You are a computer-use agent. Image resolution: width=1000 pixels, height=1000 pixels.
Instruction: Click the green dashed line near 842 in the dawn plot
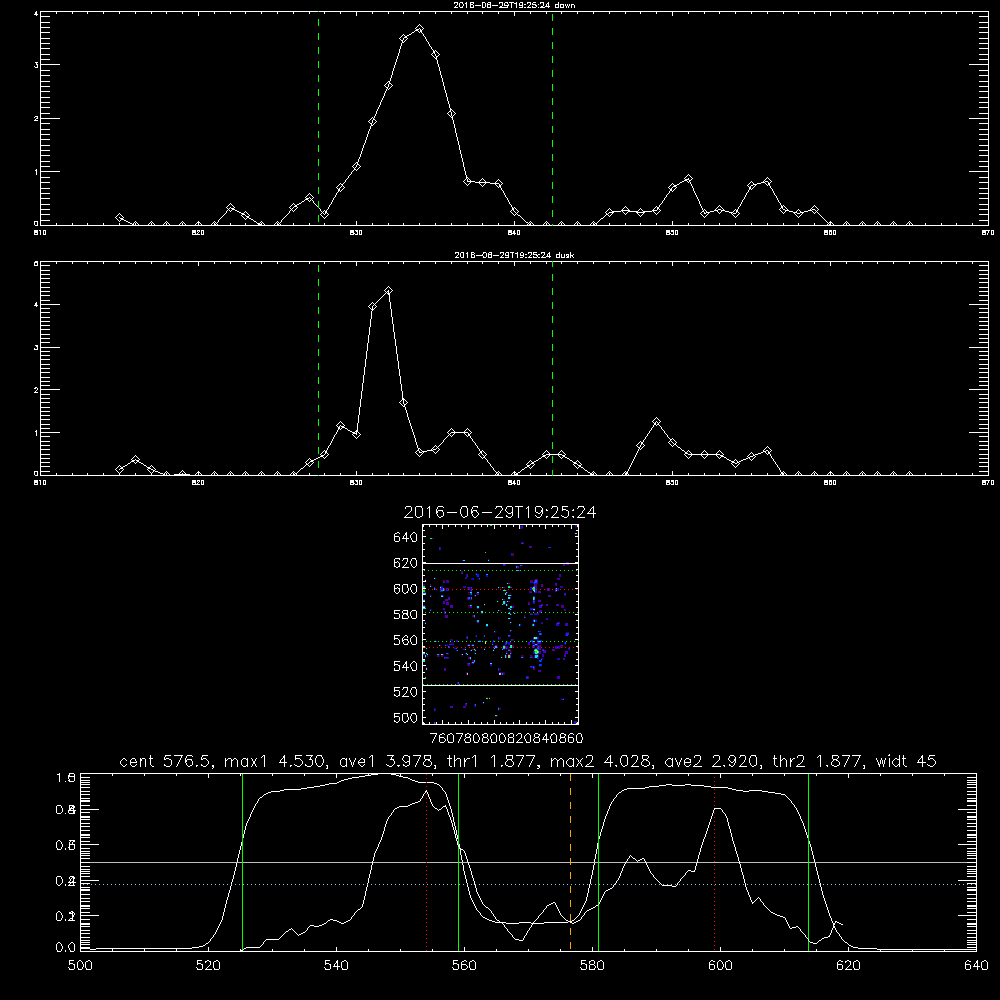(552, 118)
